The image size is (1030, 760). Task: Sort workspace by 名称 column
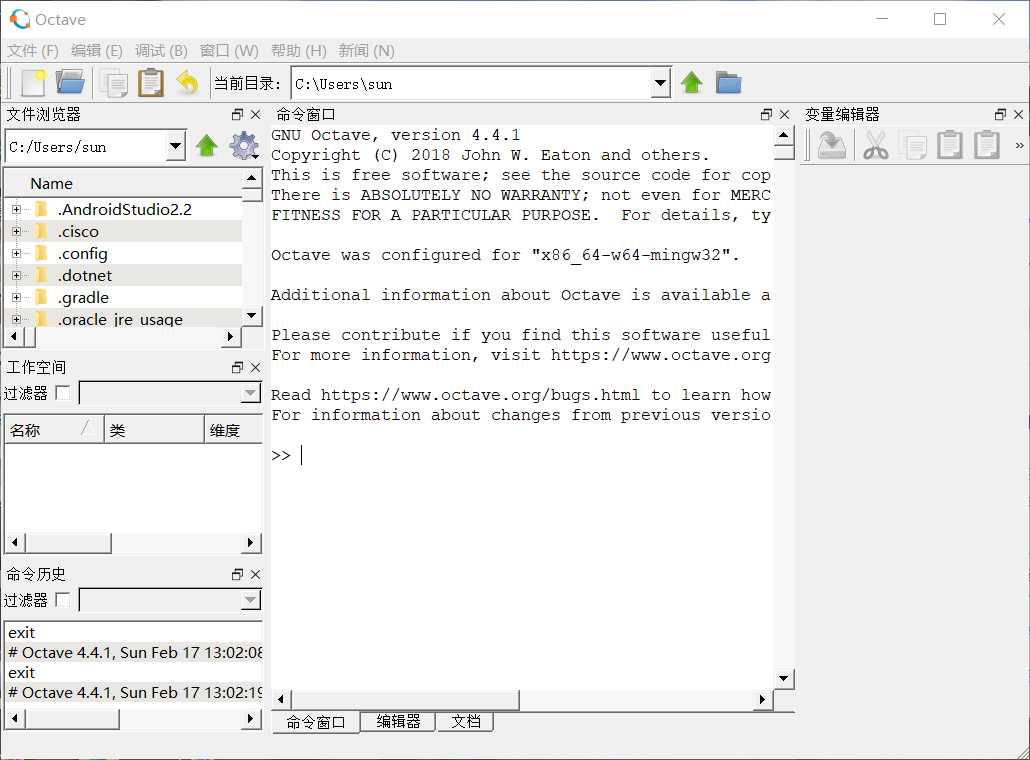[x=54, y=430]
